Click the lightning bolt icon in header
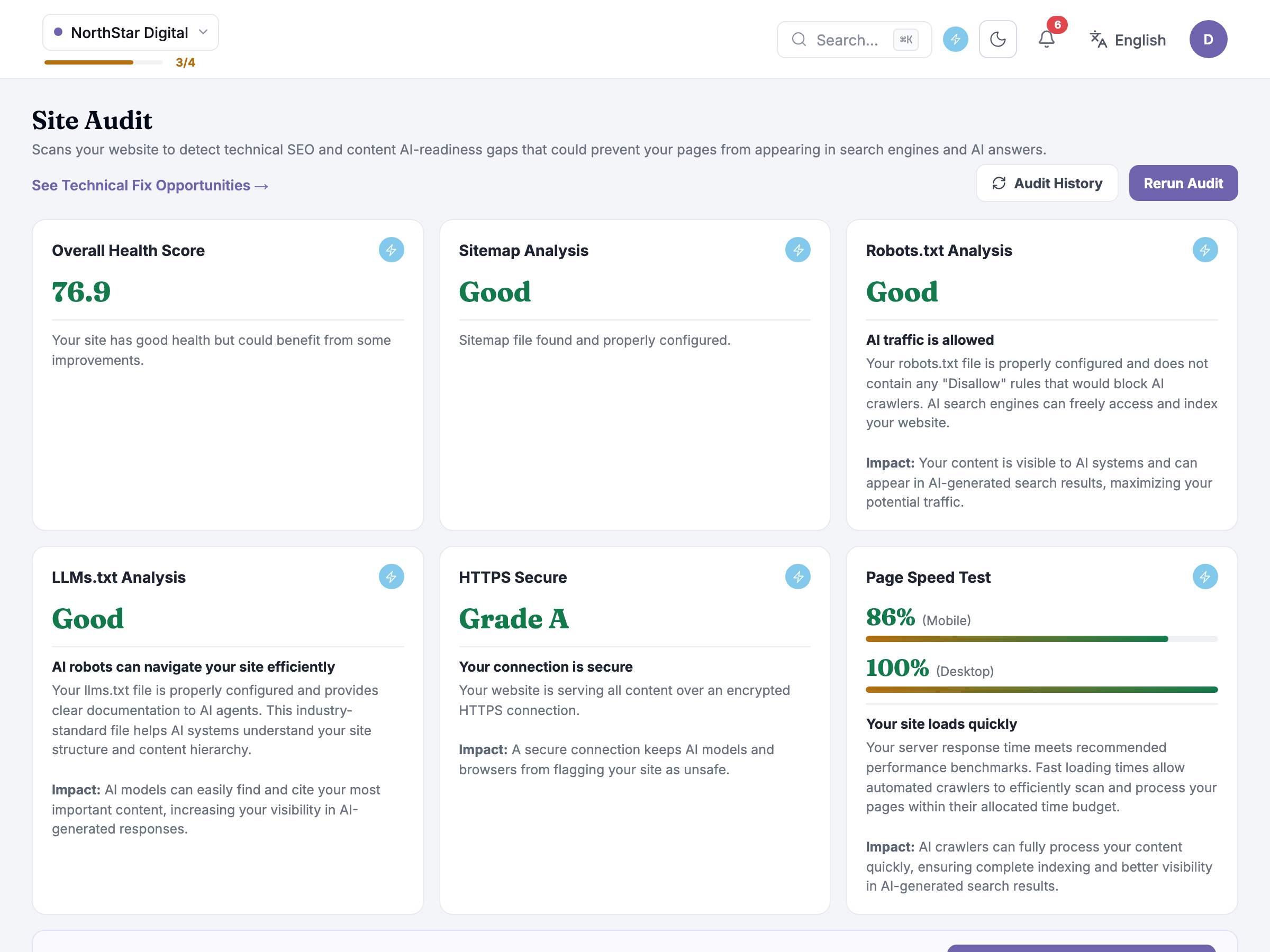Screen dimensions: 1270x952 click(x=955, y=40)
